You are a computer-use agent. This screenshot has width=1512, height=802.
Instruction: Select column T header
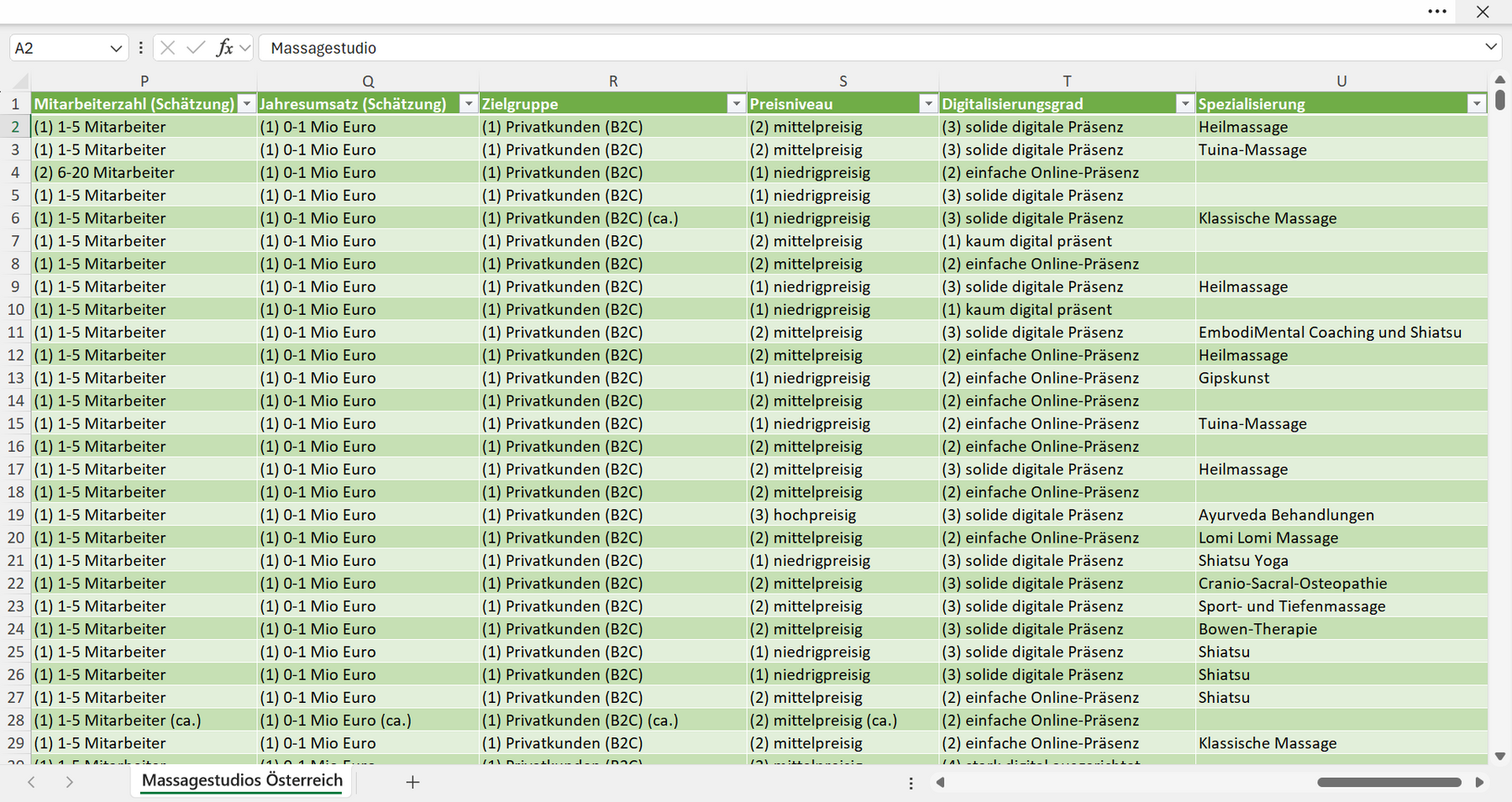(1067, 81)
